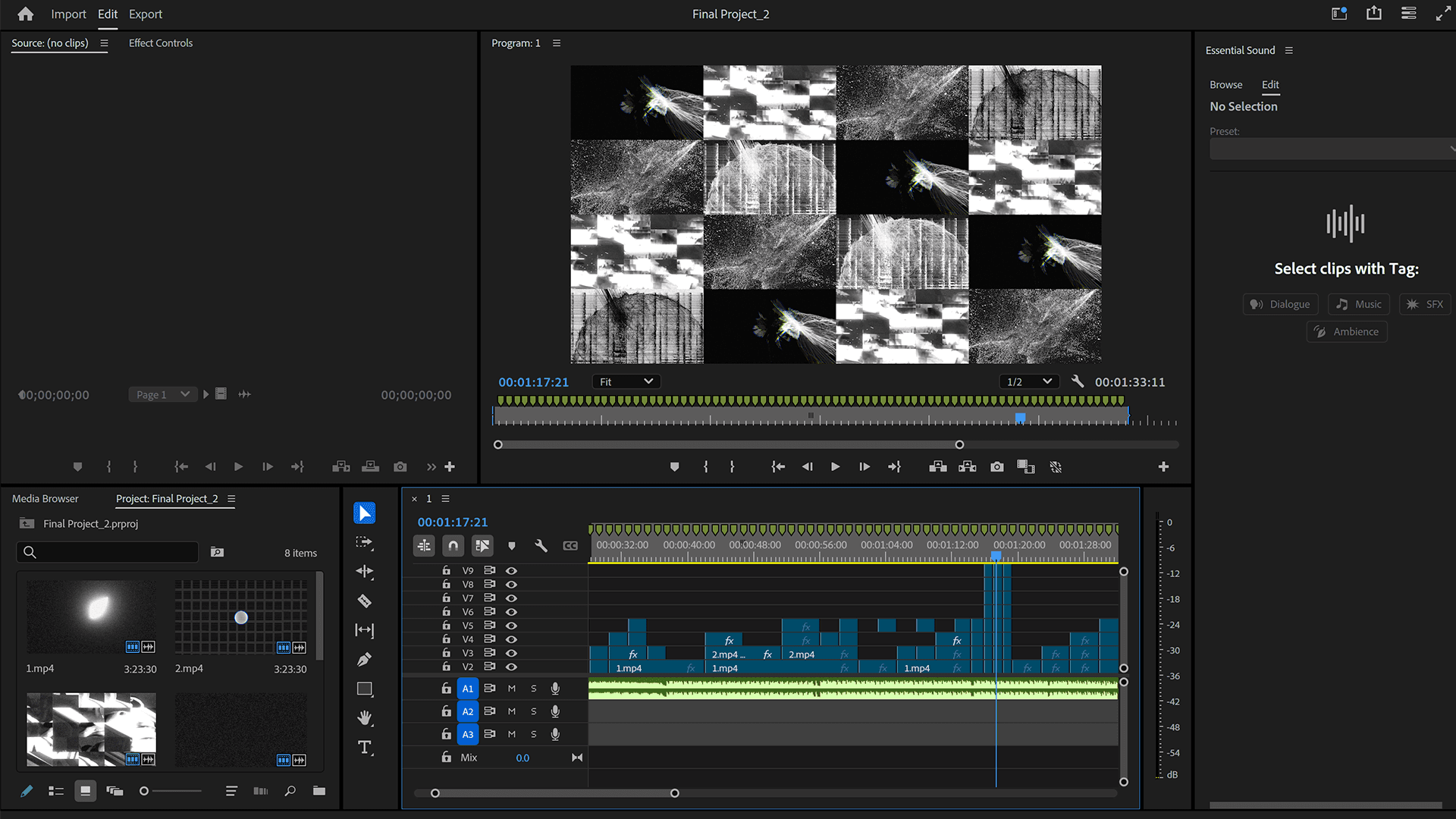
Task: Select the Razor tool
Action: 365,601
